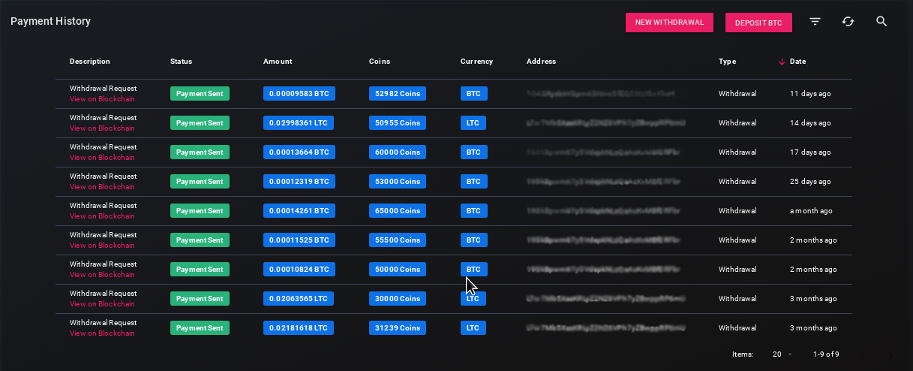Screen dimensions: 913x371
Task: Click the Address column header
Action: [542, 61]
